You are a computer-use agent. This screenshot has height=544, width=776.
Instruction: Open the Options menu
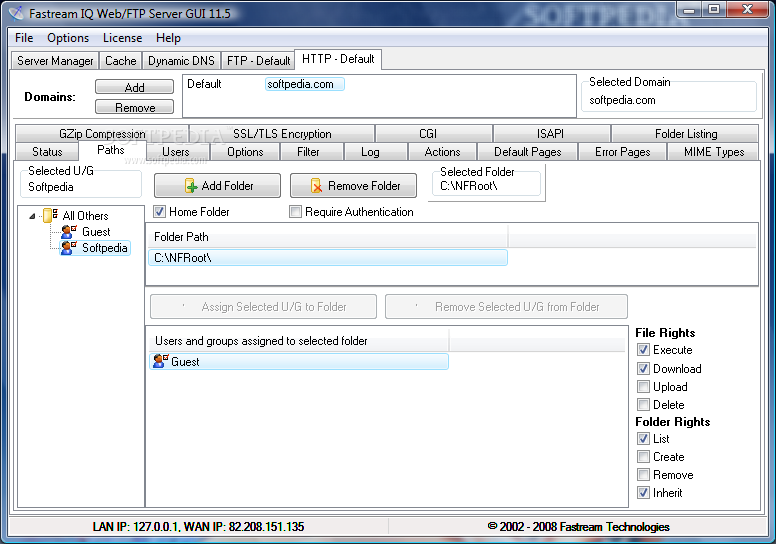coord(68,38)
